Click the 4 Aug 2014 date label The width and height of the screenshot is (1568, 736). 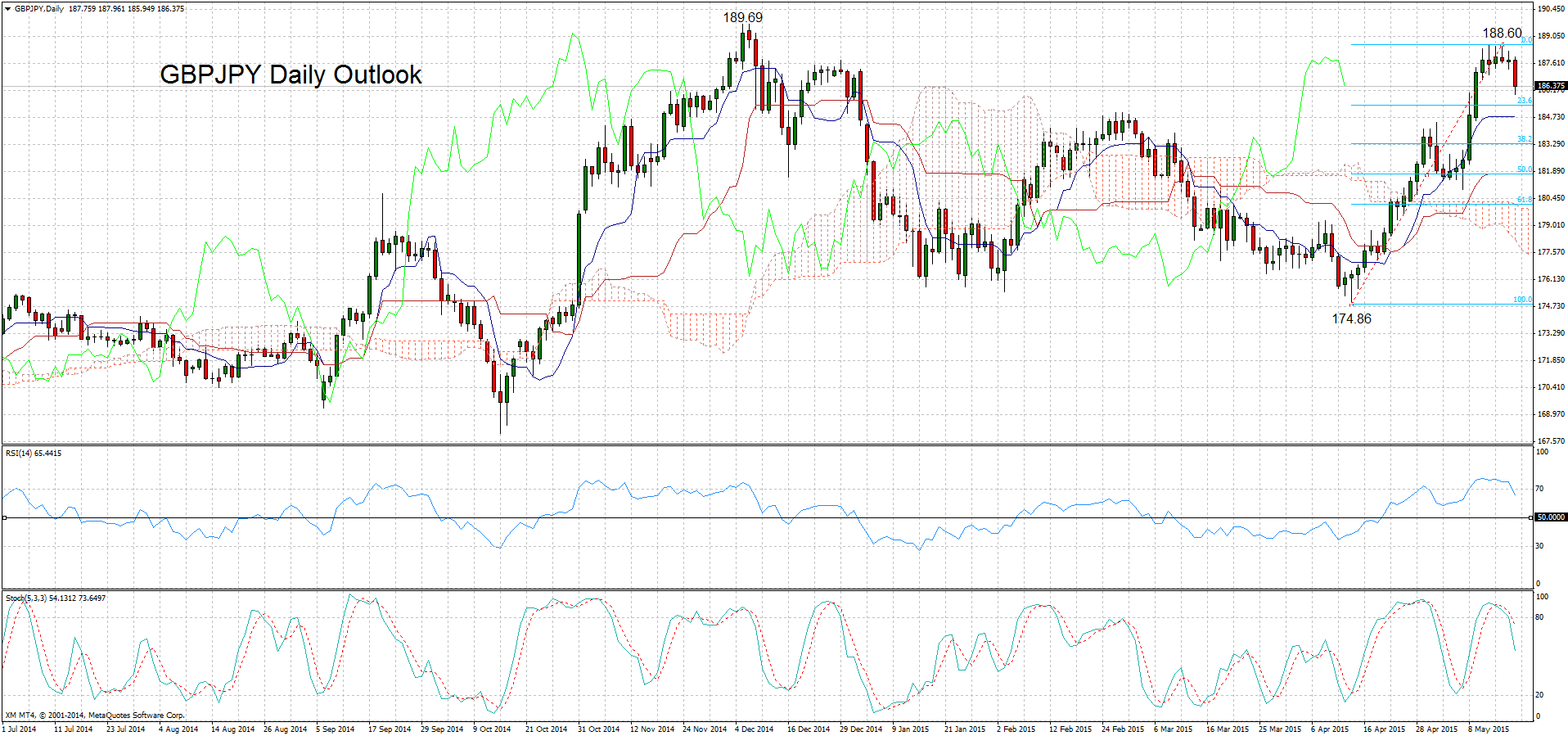178,729
